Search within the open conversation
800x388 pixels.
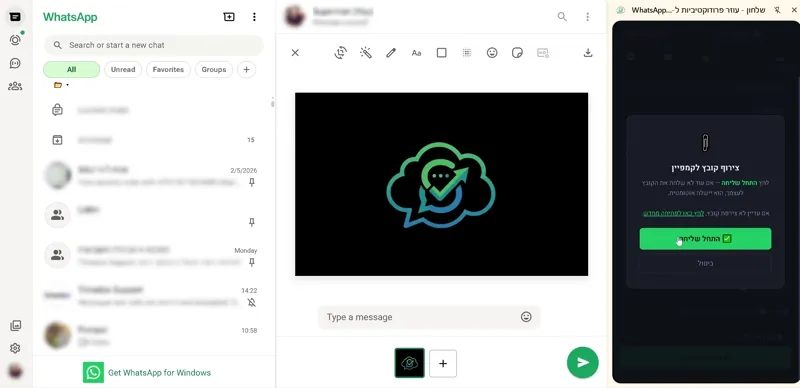coord(562,17)
